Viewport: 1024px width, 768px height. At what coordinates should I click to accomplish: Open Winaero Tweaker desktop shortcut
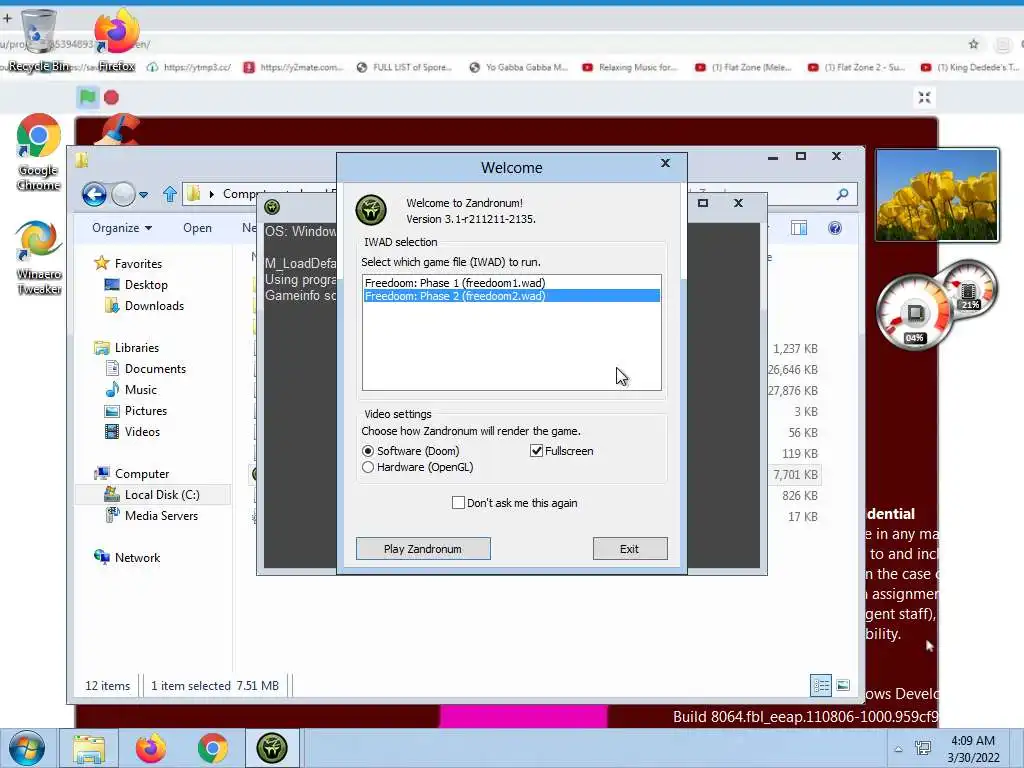(x=39, y=257)
